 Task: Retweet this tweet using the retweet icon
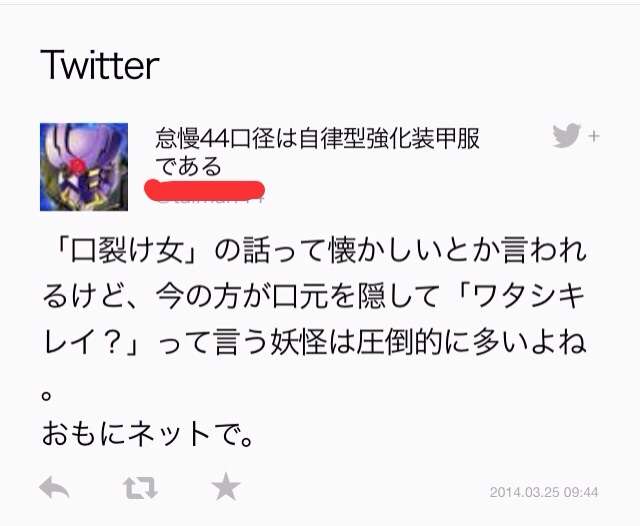pyautogui.click(x=140, y=488)
